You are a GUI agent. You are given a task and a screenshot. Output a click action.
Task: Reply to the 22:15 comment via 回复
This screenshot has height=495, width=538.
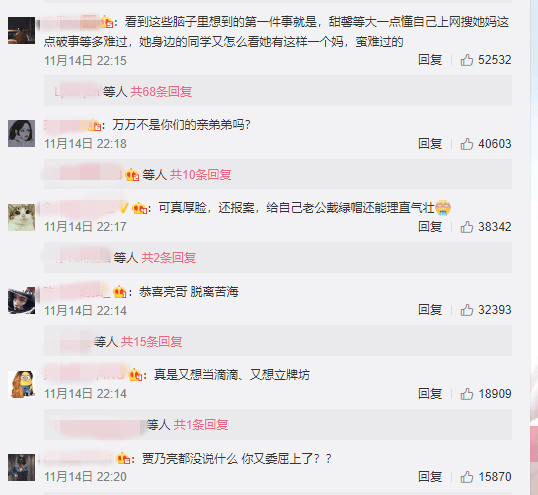point(430,60)
